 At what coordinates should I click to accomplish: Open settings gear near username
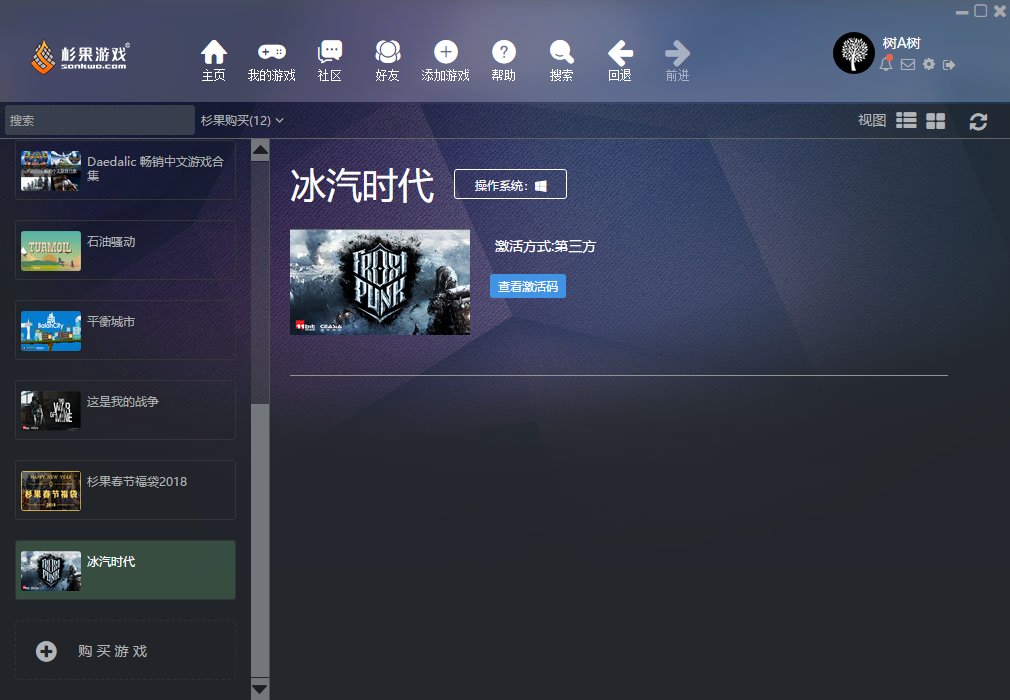pos(929,64)
